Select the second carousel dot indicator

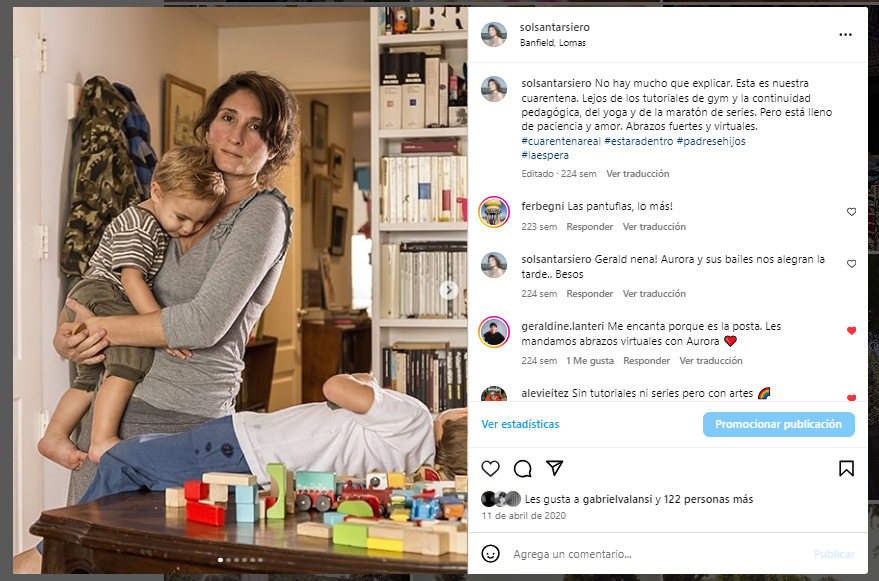228,560
